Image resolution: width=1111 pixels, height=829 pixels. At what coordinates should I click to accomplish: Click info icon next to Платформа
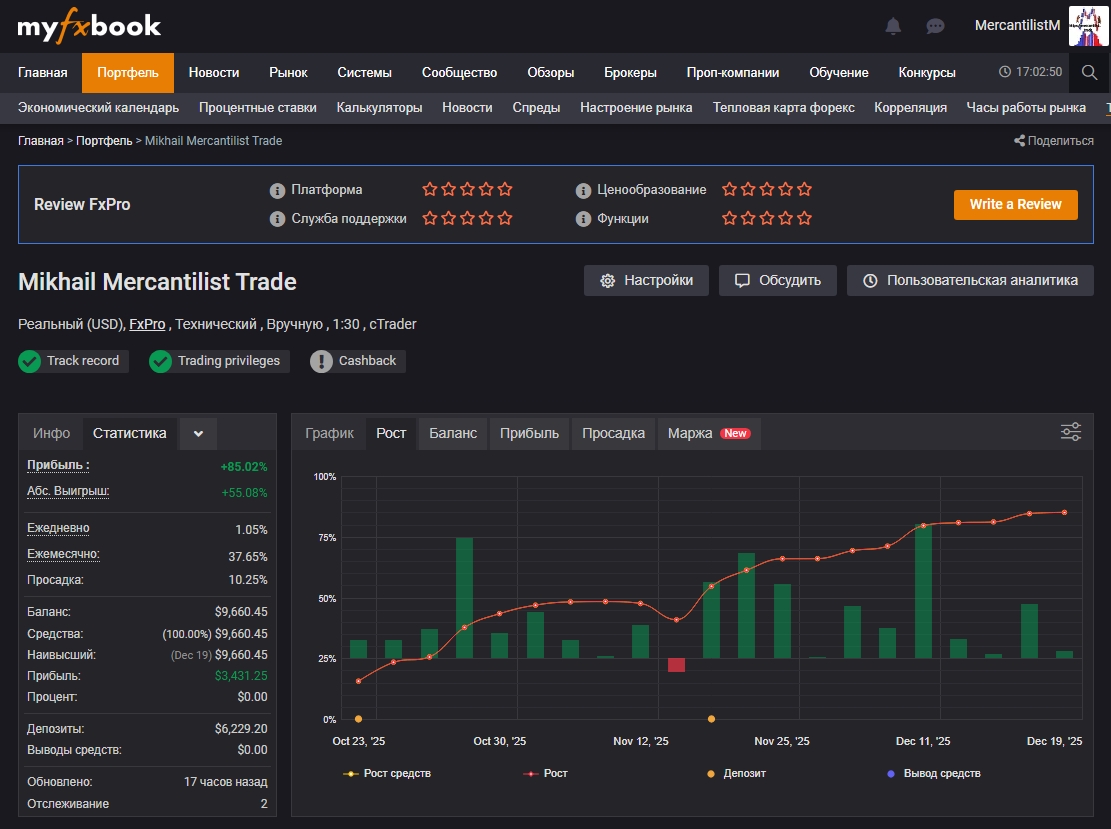tap(278, 190)
